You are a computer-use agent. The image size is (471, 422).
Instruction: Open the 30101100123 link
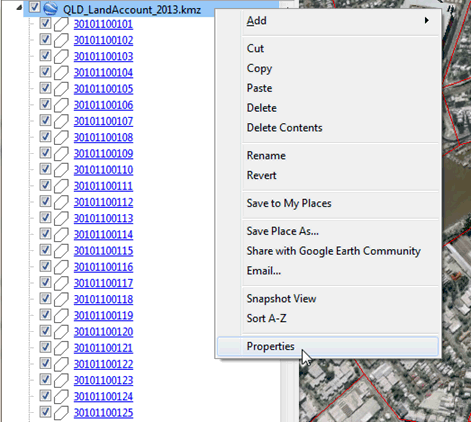103,381
